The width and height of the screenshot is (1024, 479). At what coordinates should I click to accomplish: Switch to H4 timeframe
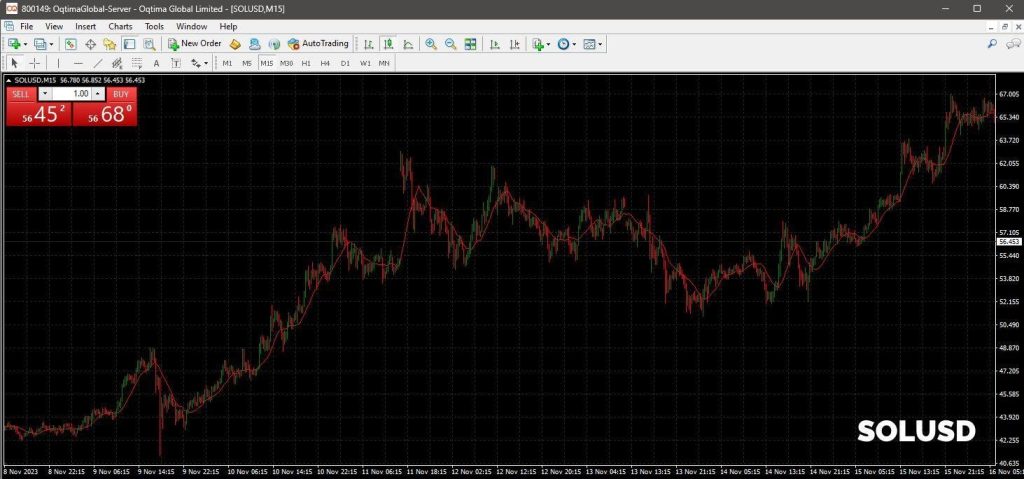(x=326, y=63)
